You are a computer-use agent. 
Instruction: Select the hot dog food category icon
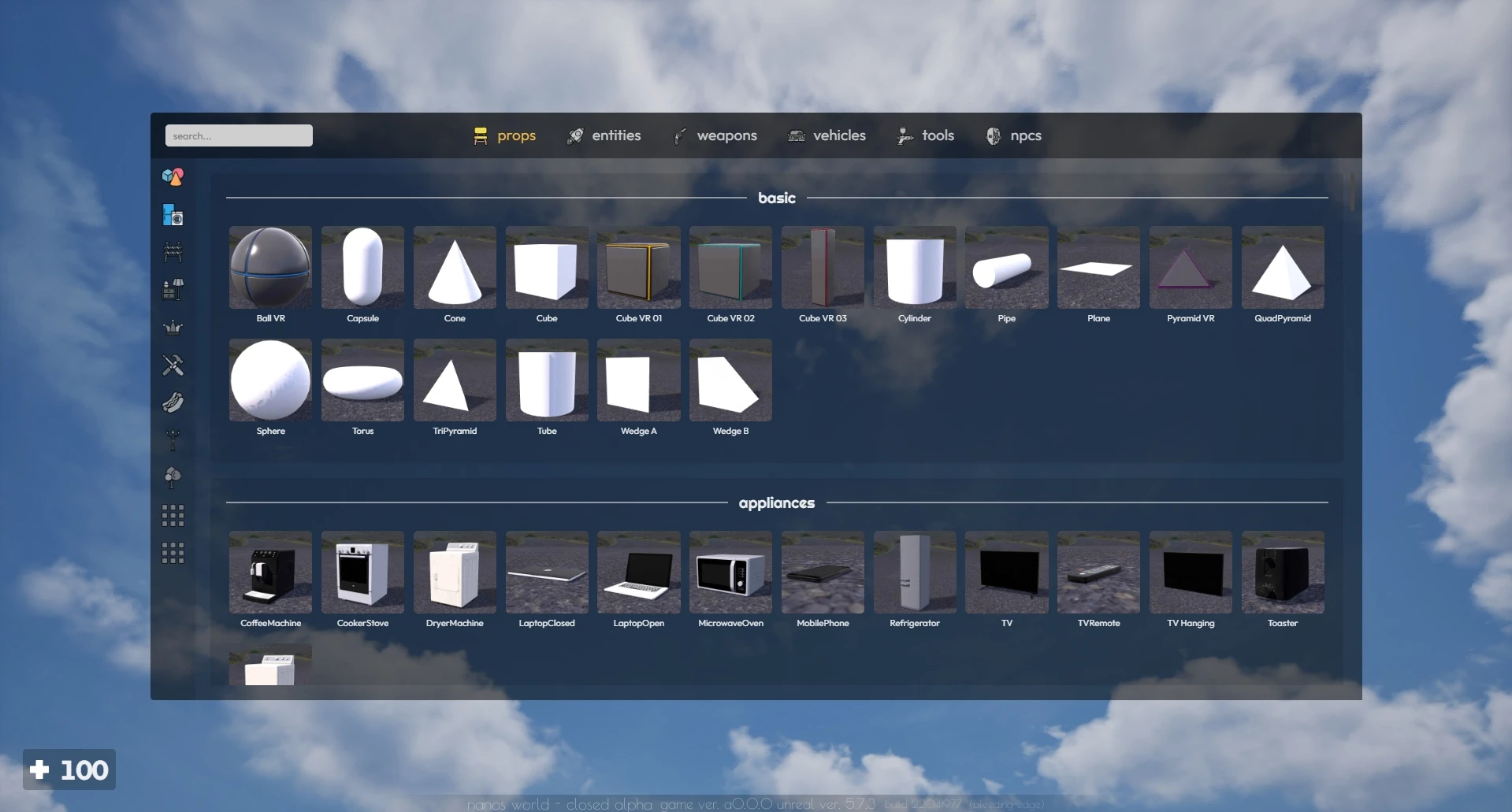[x=173, y=402]
